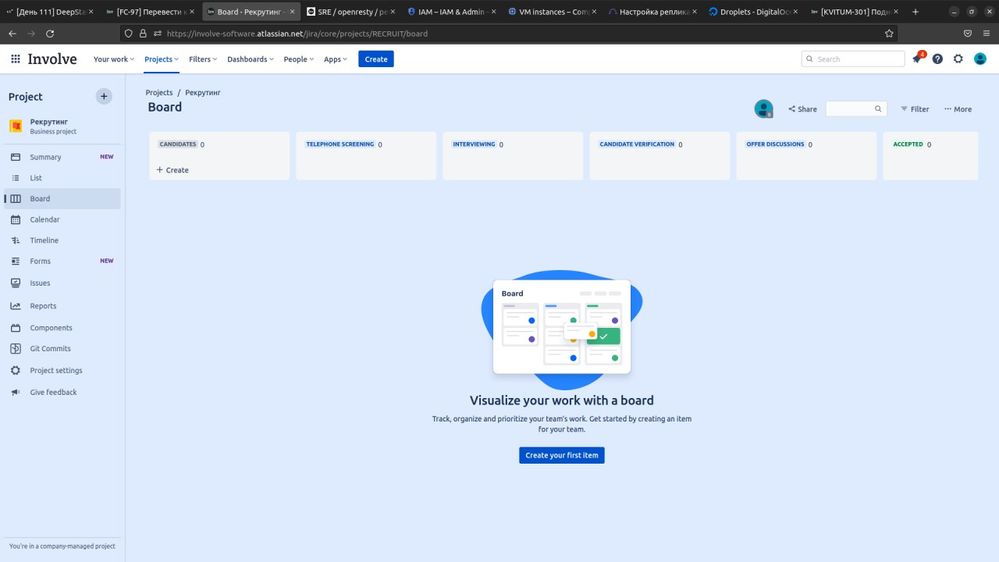Image resolution: width=999 pixels, height=562 pixels.
Task: Click the Summary sidebar icon
Action: [x=16, y=157]
